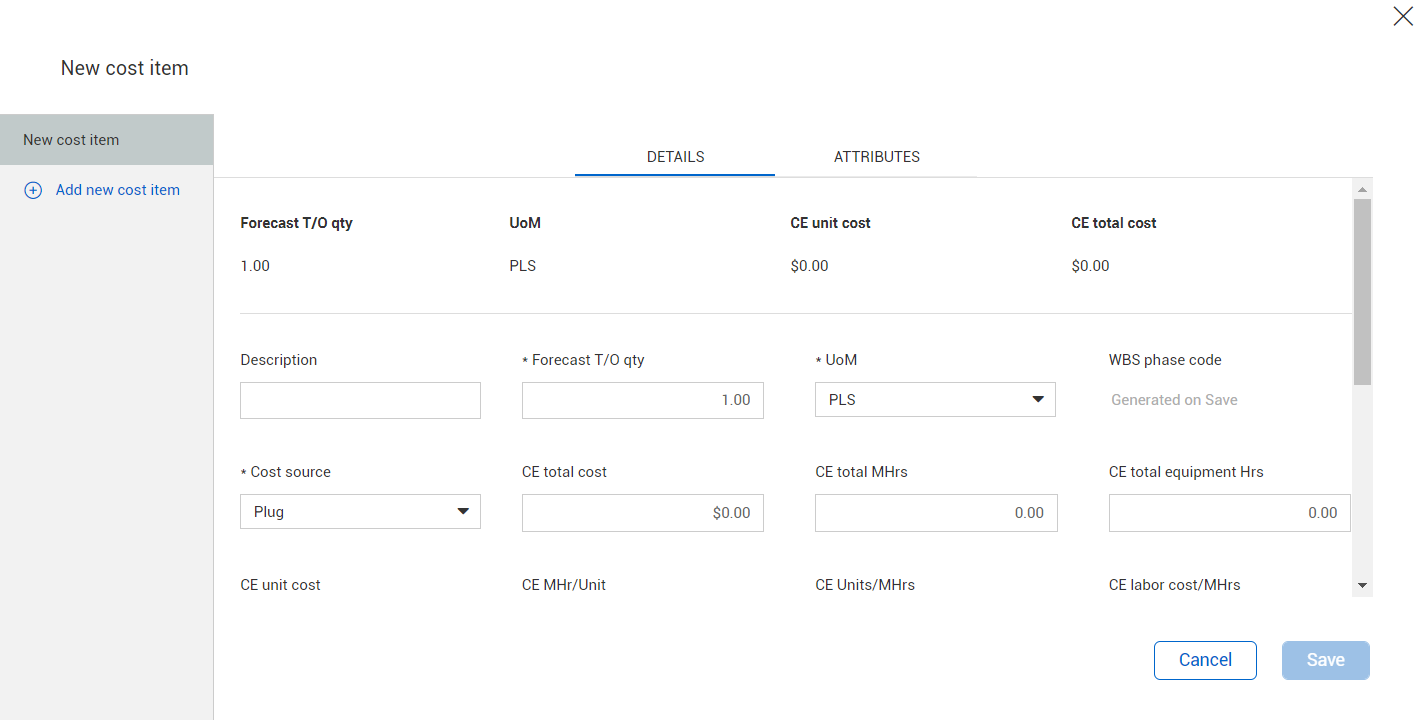Click the UoM dropdown arrow
The width and height of the screenshot is (1420, 720).
1038,400
